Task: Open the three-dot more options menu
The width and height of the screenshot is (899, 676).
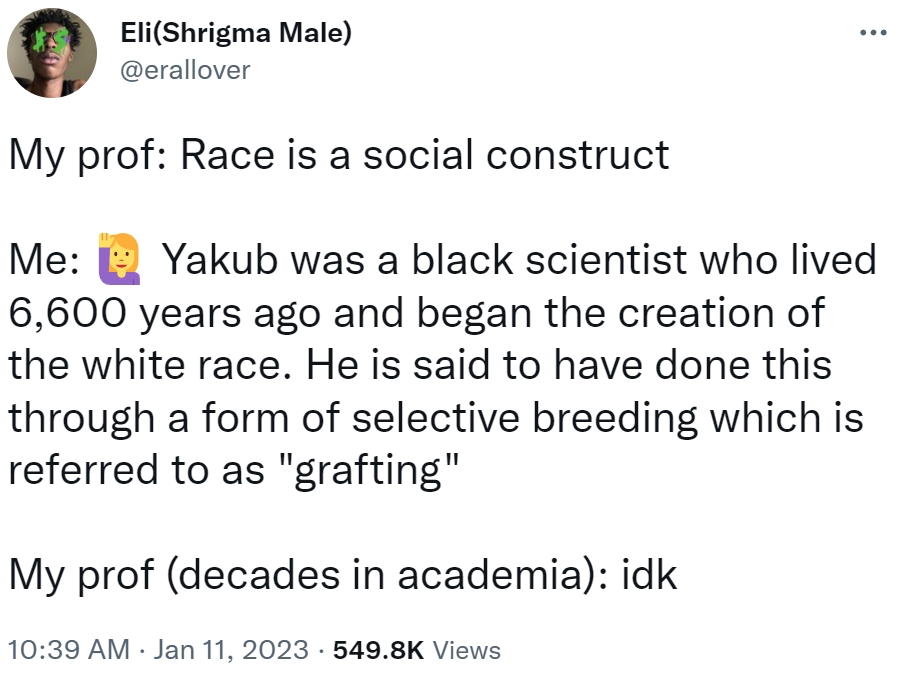Action: [874, 33]
